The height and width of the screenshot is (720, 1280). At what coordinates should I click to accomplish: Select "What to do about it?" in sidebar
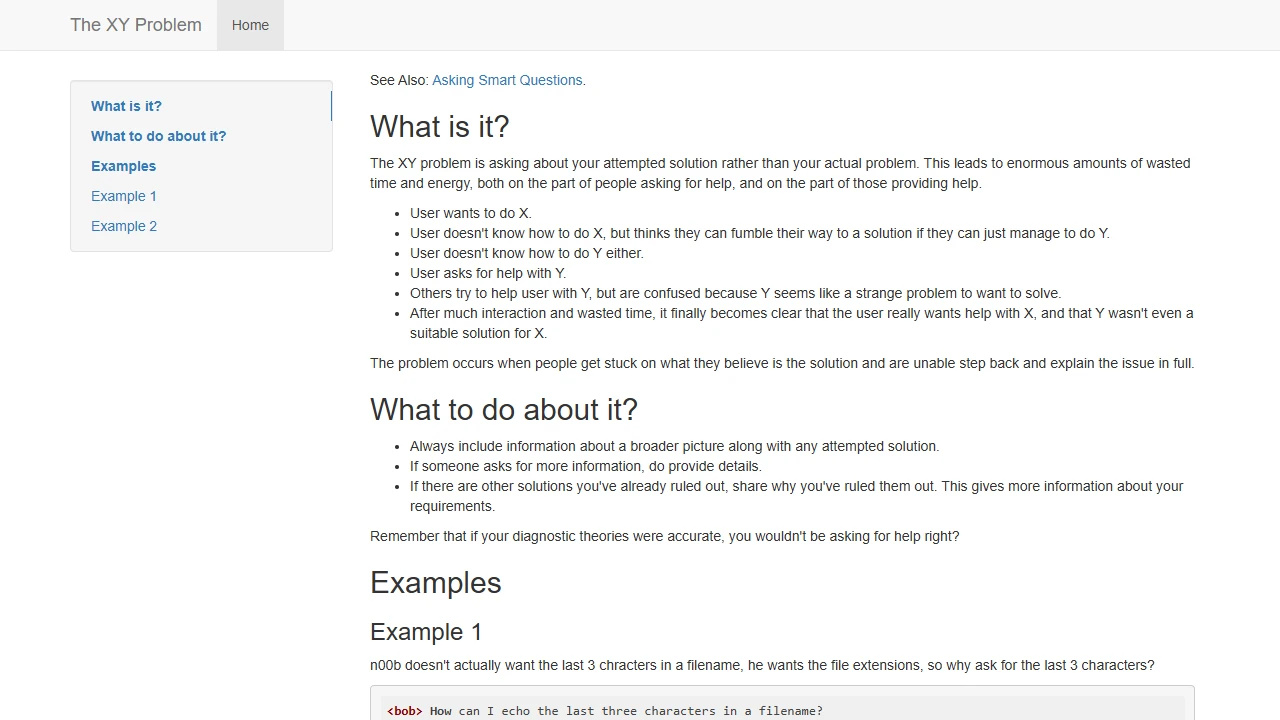tap(158, 136)
